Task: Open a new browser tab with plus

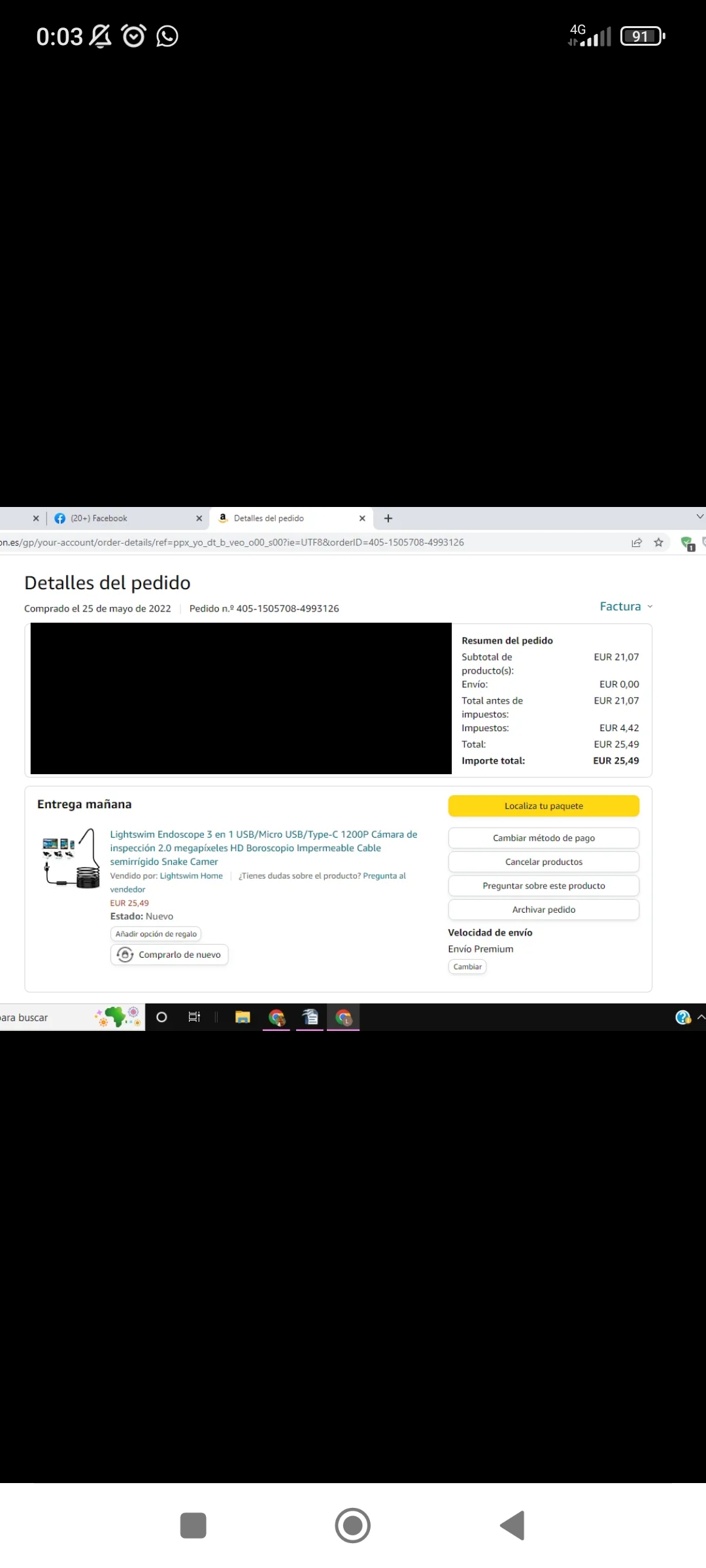Action: [388, 518]
